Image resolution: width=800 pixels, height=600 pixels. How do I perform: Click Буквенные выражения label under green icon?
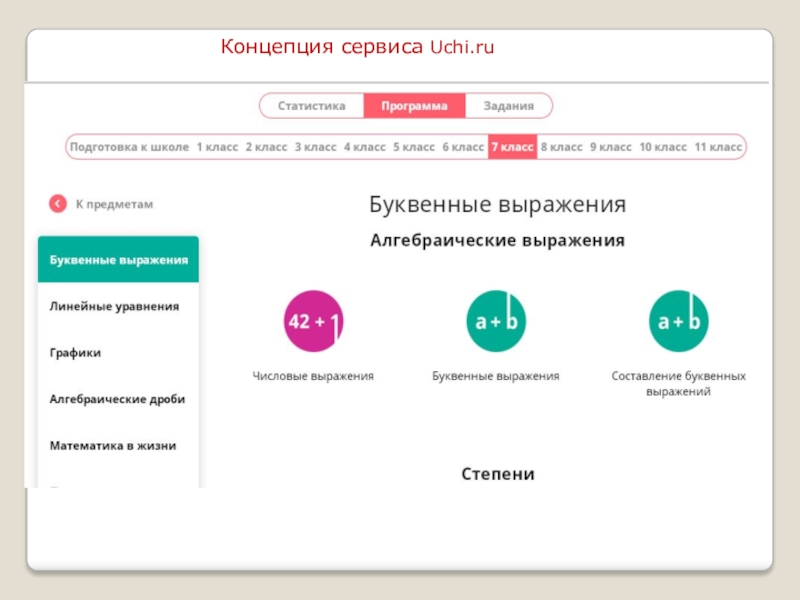[x=495, y=376]
